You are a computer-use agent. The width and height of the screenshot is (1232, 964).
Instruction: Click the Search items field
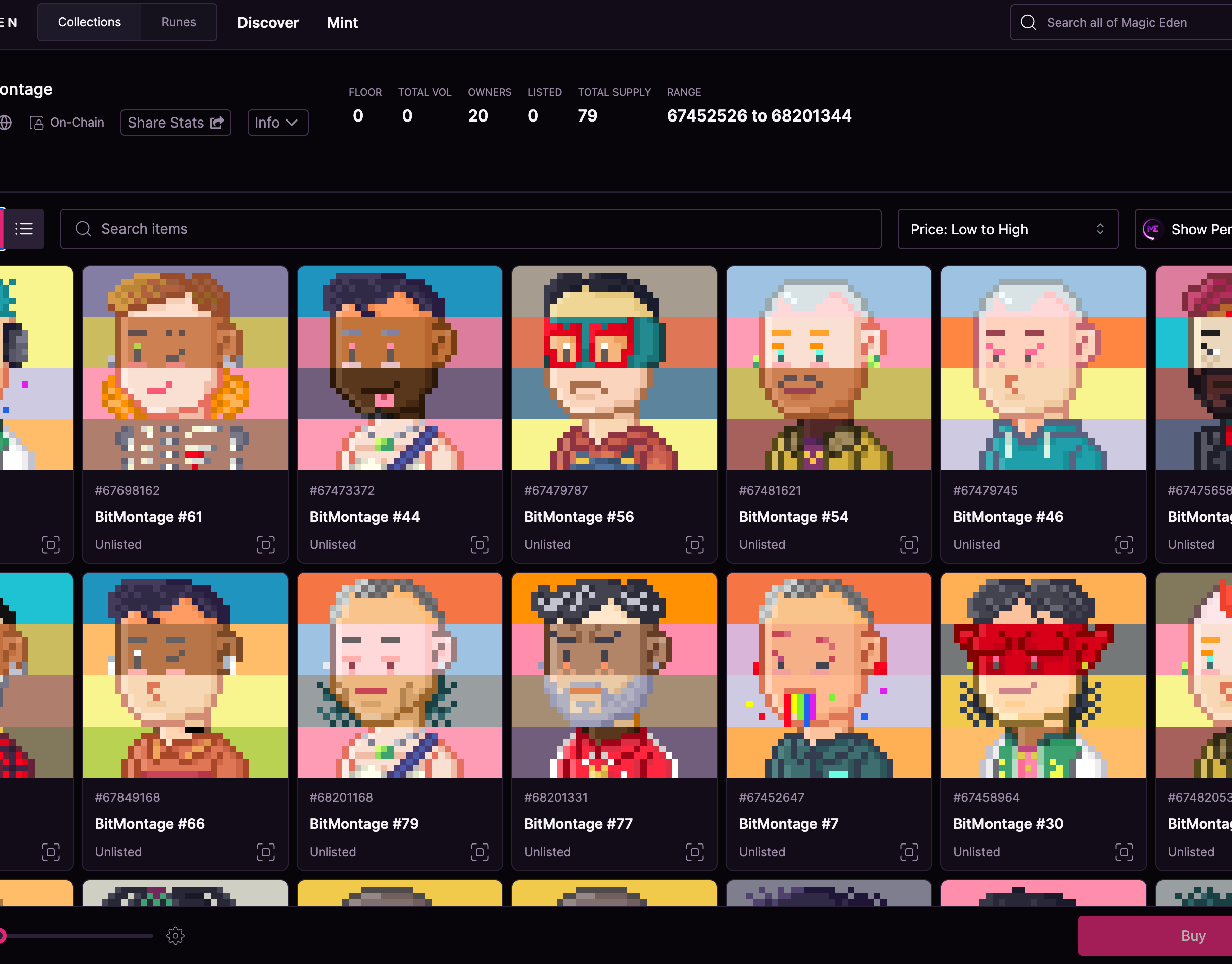click(470, 229)
